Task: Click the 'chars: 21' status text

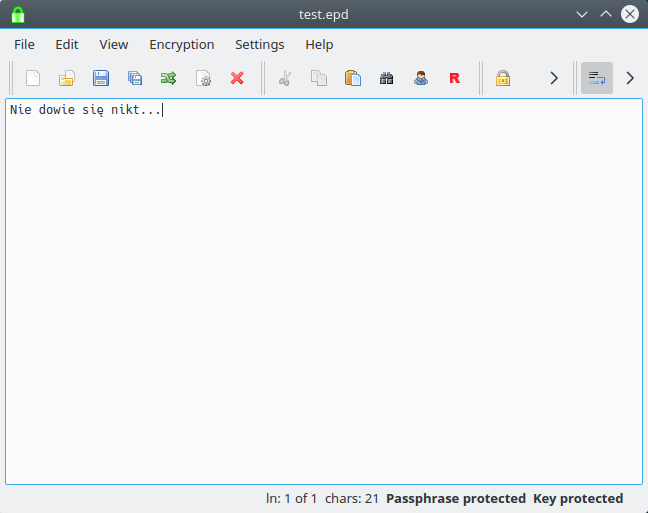Action: (x=352, y=499)
